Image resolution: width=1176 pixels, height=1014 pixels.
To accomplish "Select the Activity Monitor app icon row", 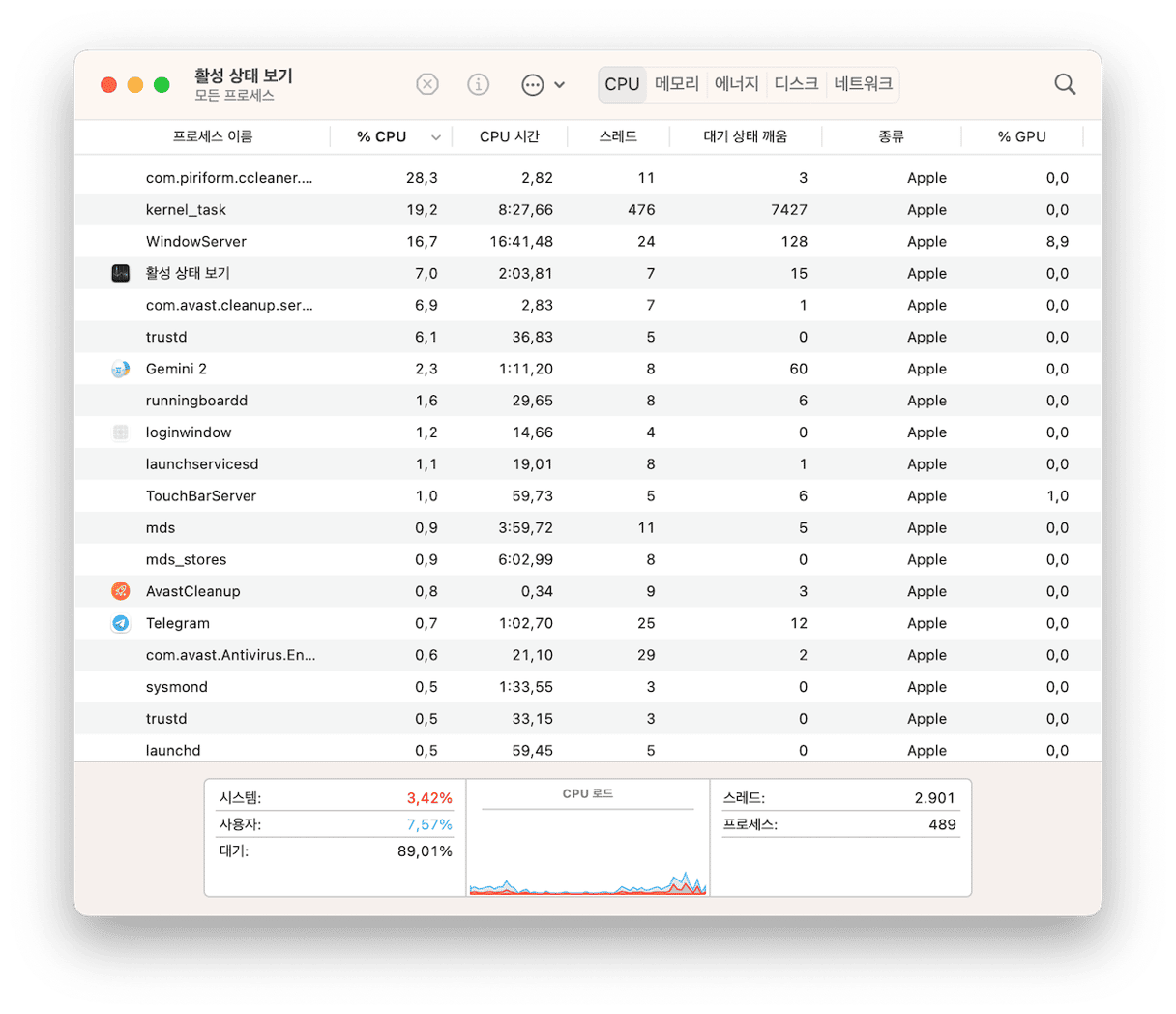I will (x=588, y=273).
